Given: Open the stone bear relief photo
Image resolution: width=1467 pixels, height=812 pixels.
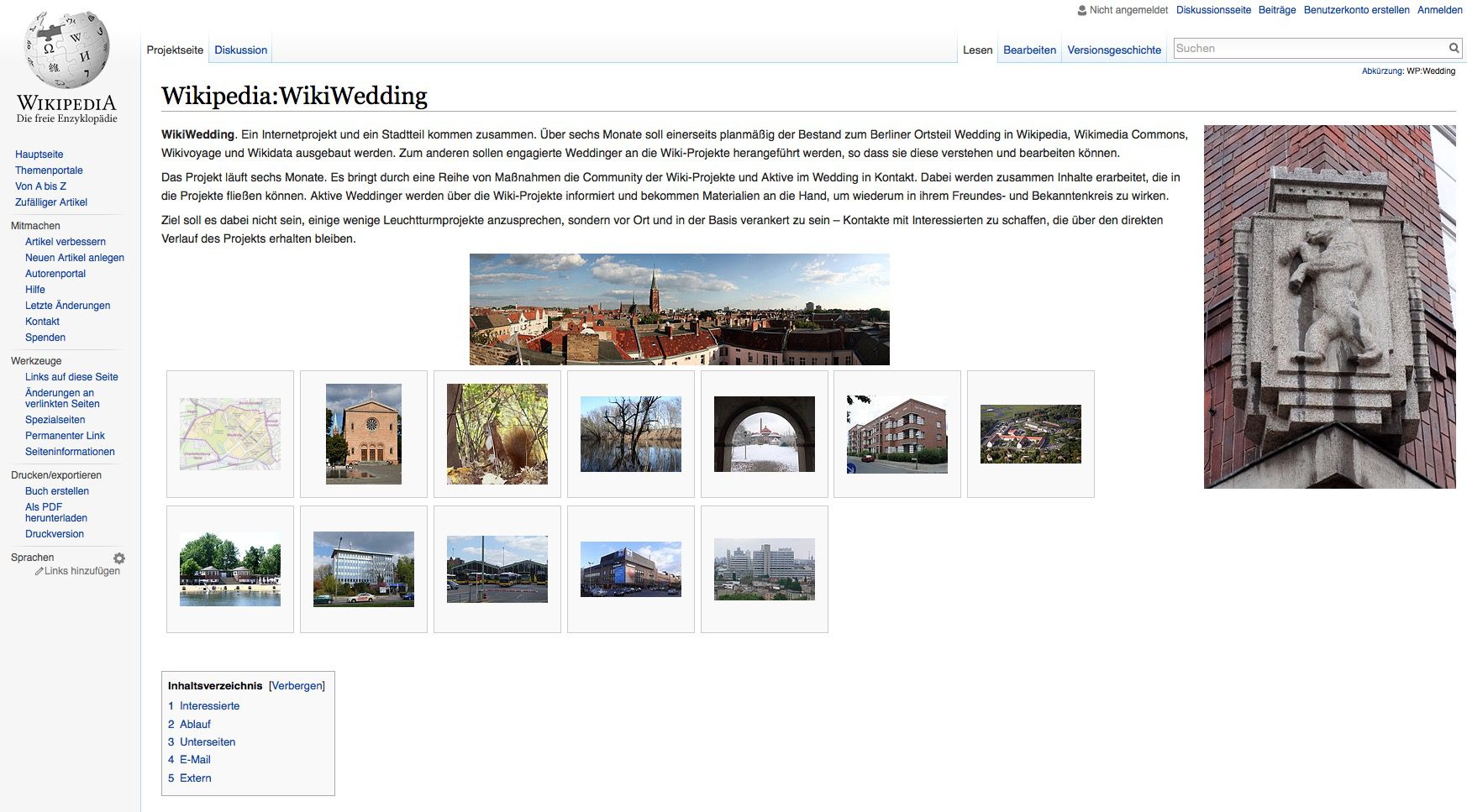Looking at the screenshot, I should [1329, 306].
